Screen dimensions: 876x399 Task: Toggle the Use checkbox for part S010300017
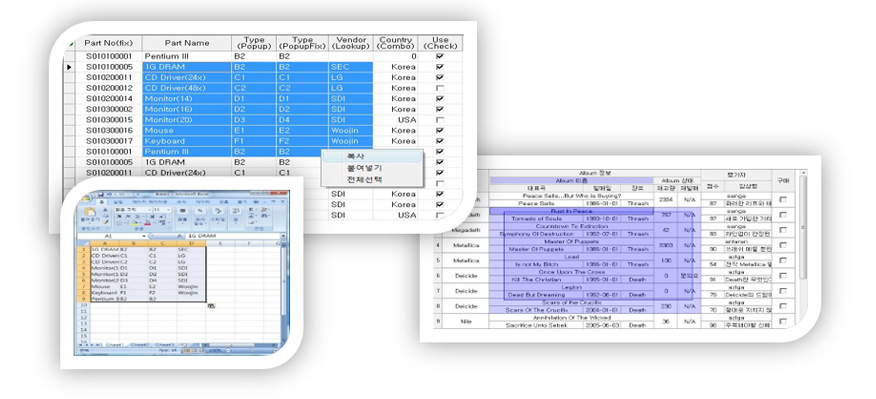[x=440, y=141]
